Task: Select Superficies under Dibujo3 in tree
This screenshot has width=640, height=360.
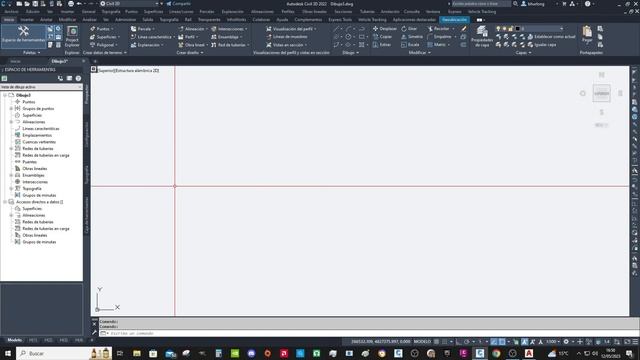Action: [x=32, y=116]
